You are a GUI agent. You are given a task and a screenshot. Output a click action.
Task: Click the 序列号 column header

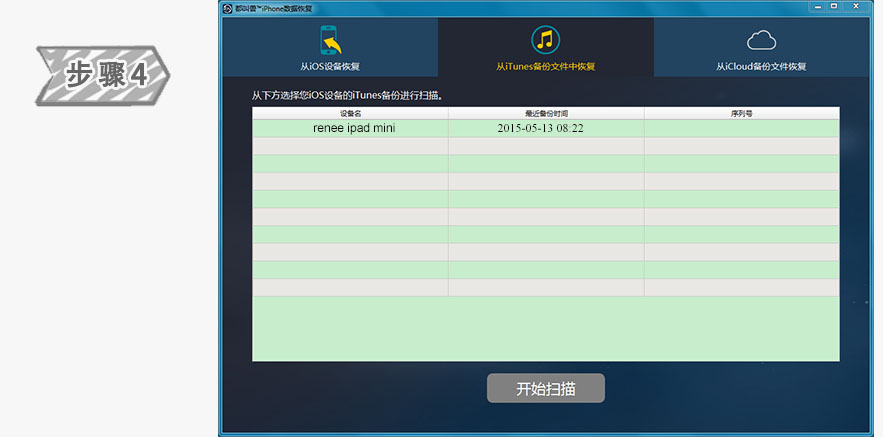pos(742,113)
